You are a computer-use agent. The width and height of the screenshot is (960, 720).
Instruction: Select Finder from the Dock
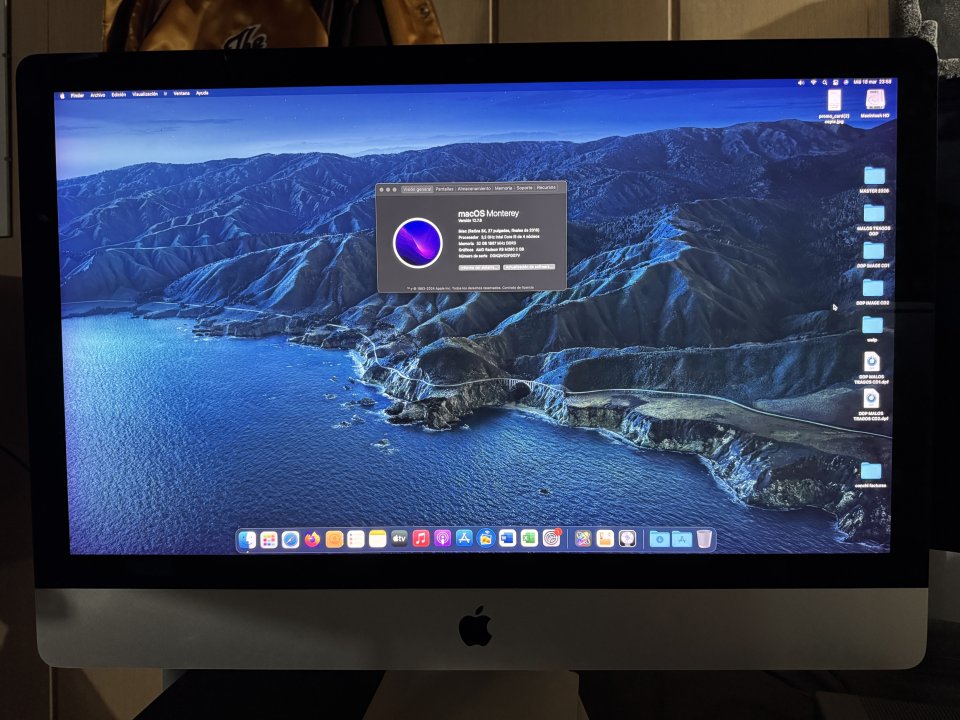pos(246,540)
